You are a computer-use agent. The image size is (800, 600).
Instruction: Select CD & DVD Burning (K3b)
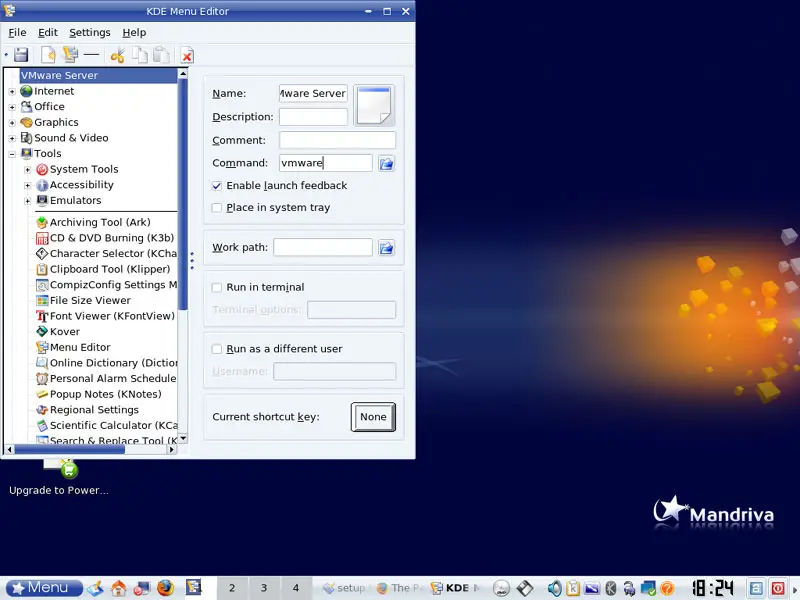click(105, 238)
